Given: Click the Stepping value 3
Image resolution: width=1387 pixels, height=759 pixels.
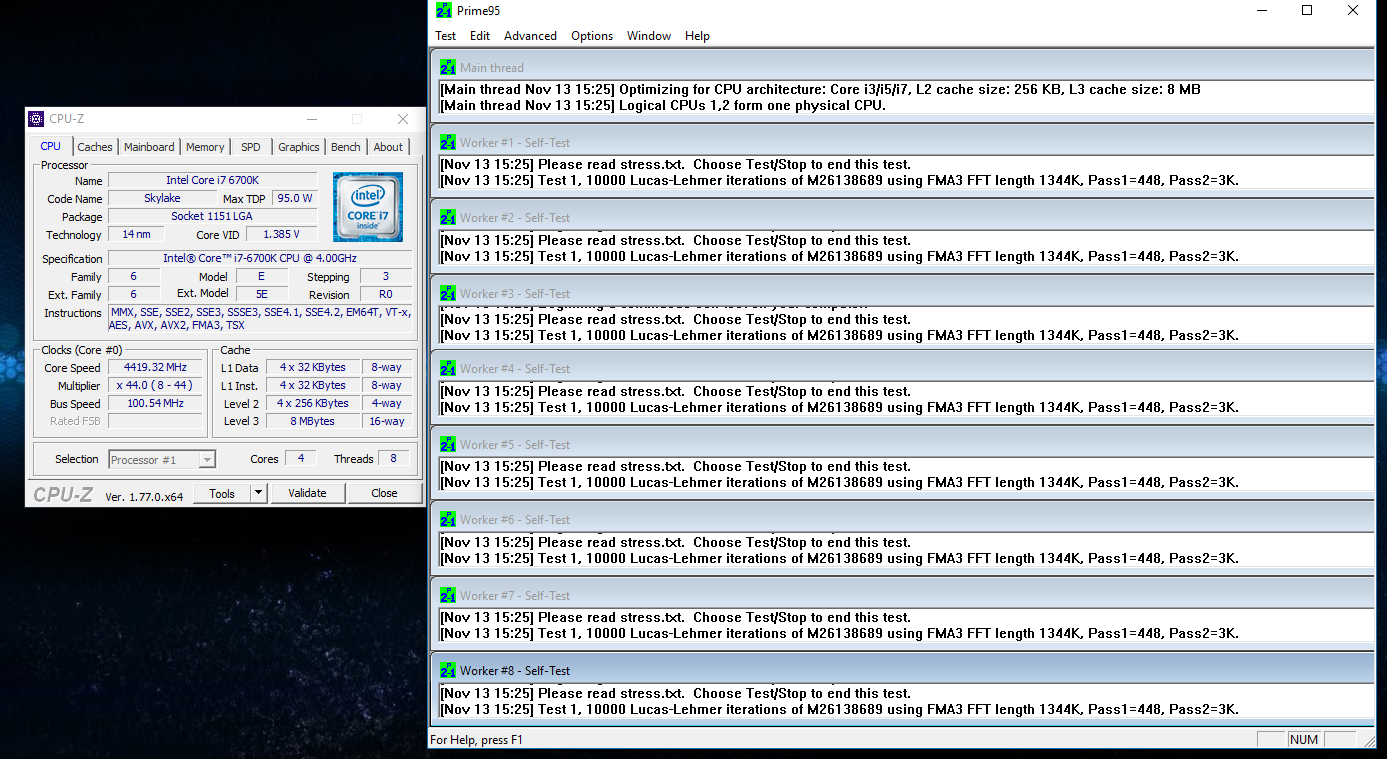Looking at the screenshot, I should 385,277.
